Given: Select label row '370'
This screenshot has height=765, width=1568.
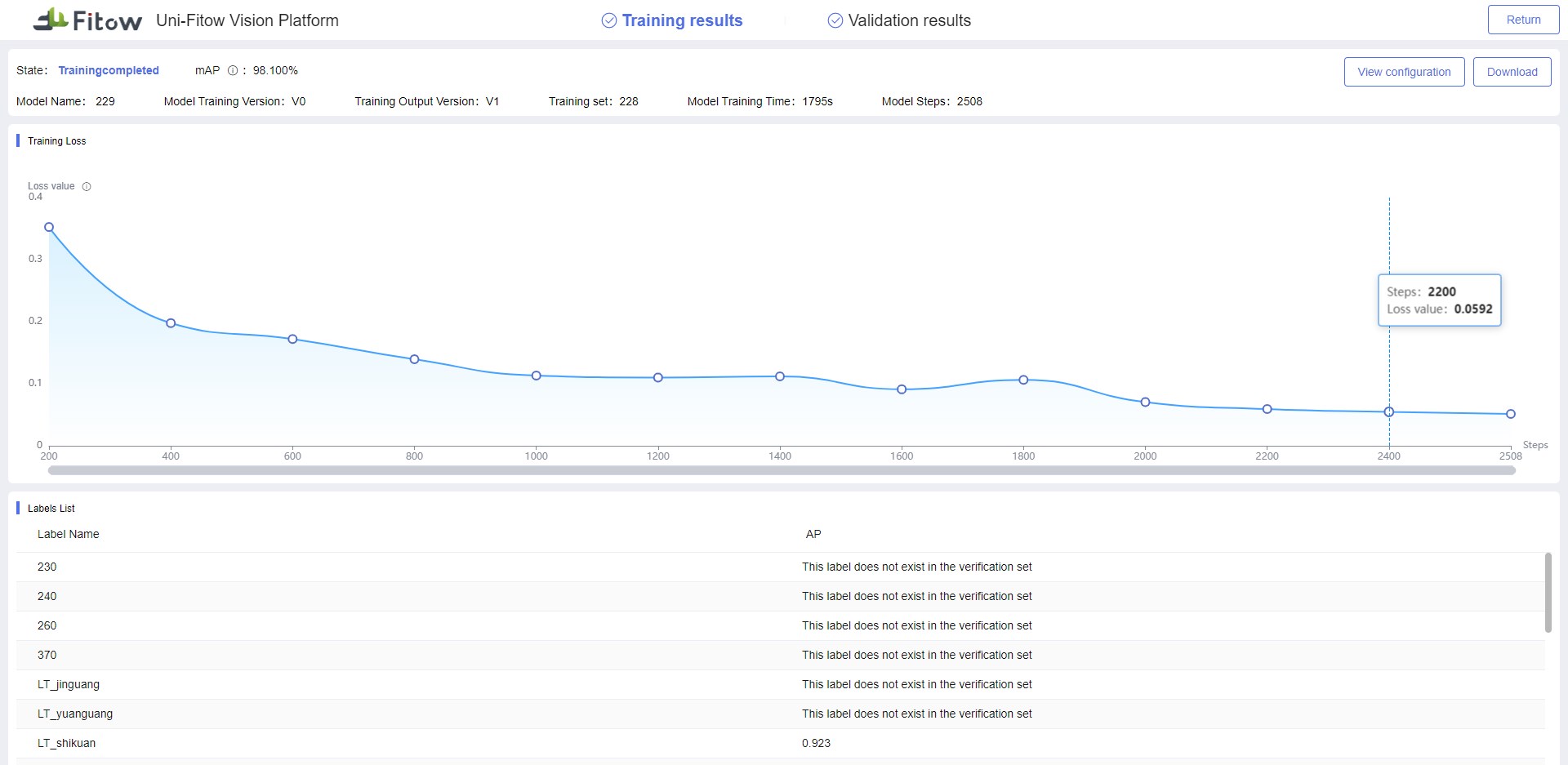Looking at the screenshot, I should (780, 655).
